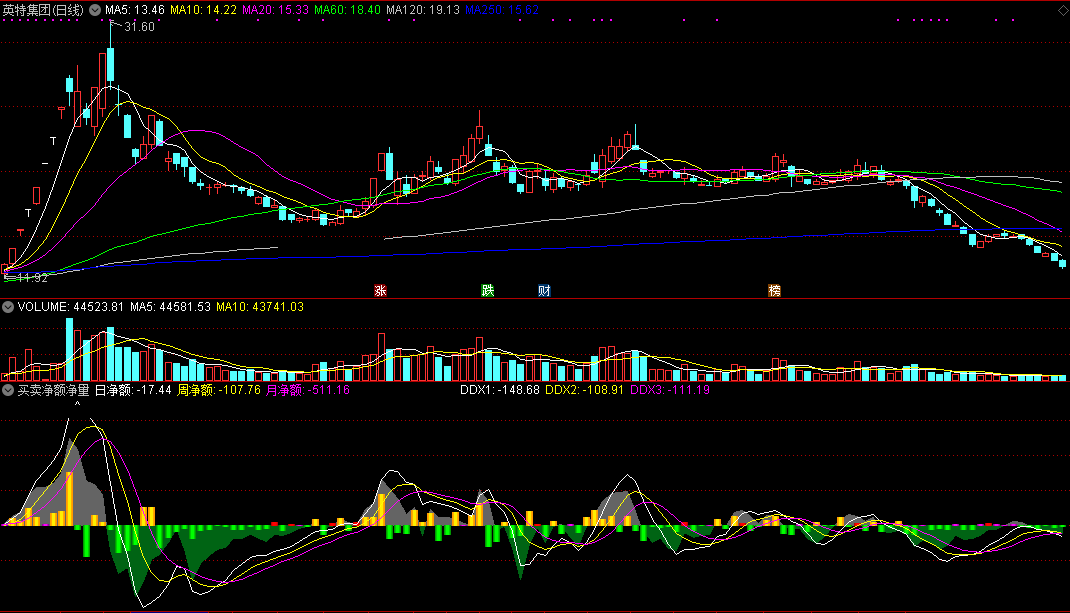
Task: Click the volume MA5: 44581.53 label
Action: (171, 307)
